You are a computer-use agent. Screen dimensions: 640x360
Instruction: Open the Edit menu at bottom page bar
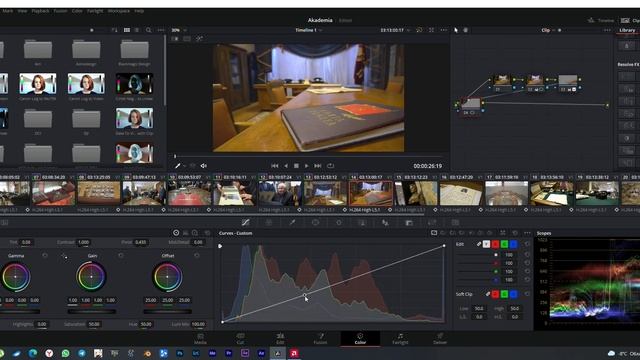tap(280, 338)
